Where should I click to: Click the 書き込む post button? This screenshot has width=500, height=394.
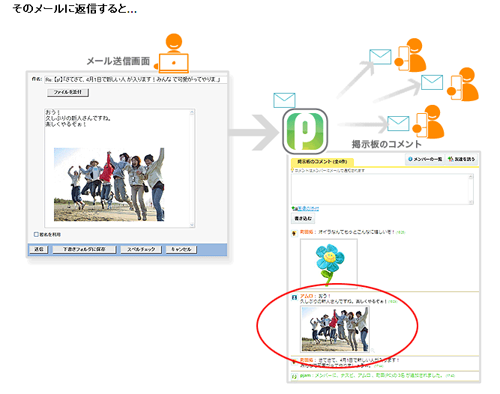point(303,218)
